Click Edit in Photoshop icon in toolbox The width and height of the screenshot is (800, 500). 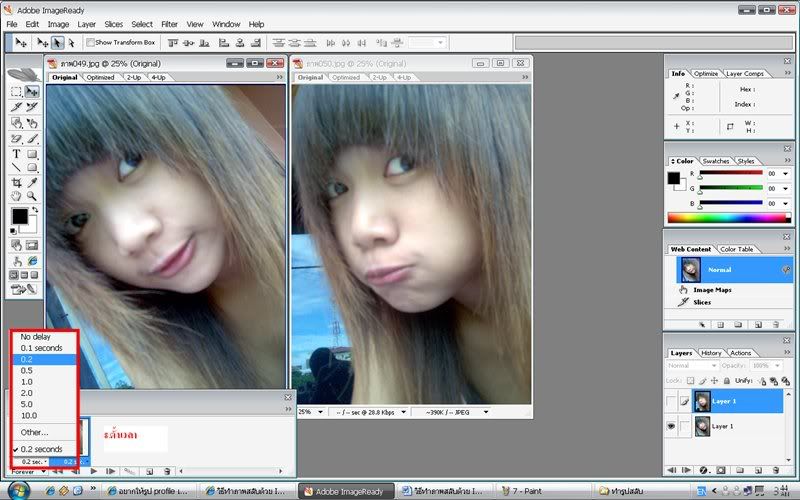24,290
